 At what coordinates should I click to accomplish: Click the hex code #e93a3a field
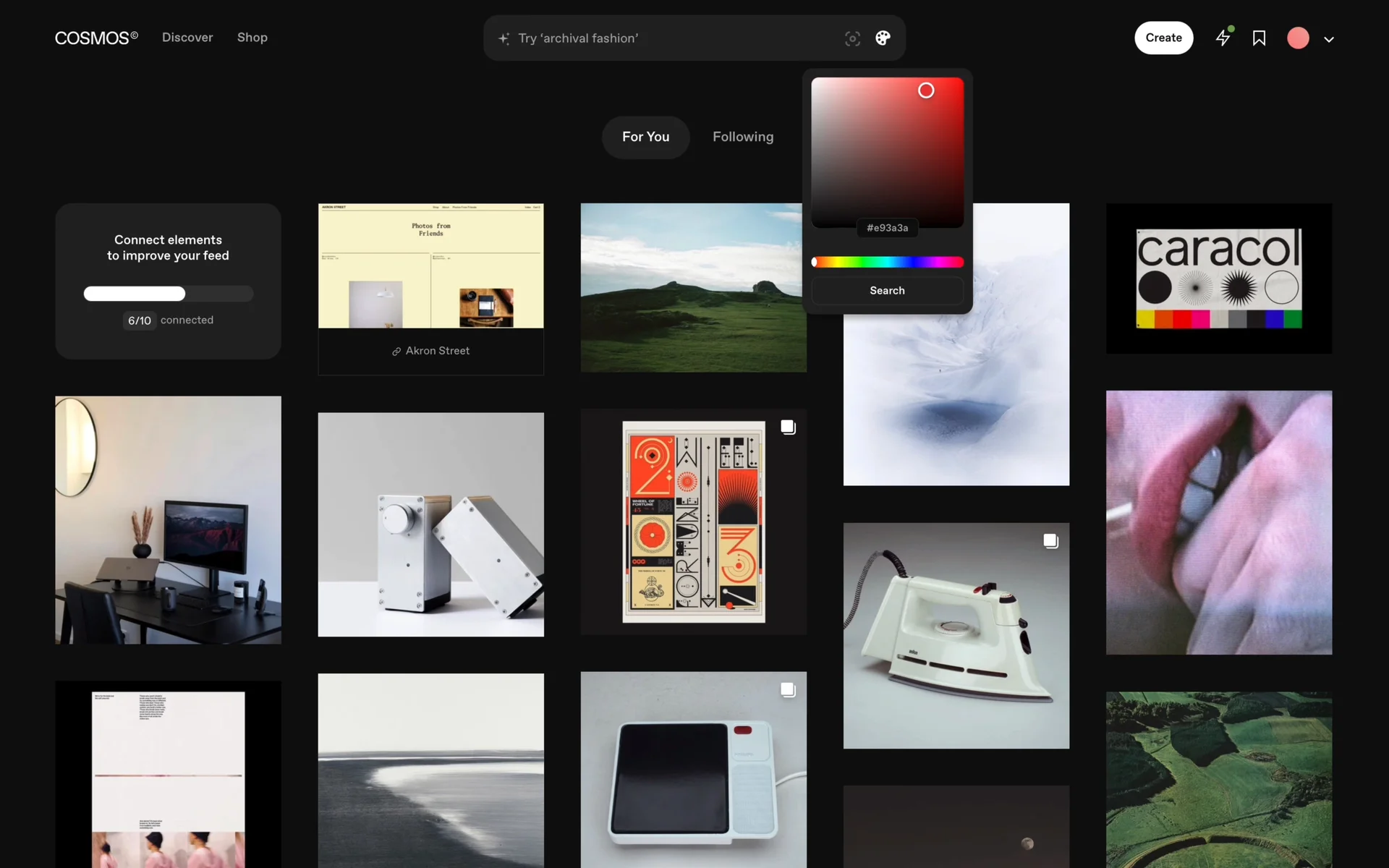point(887,228)
